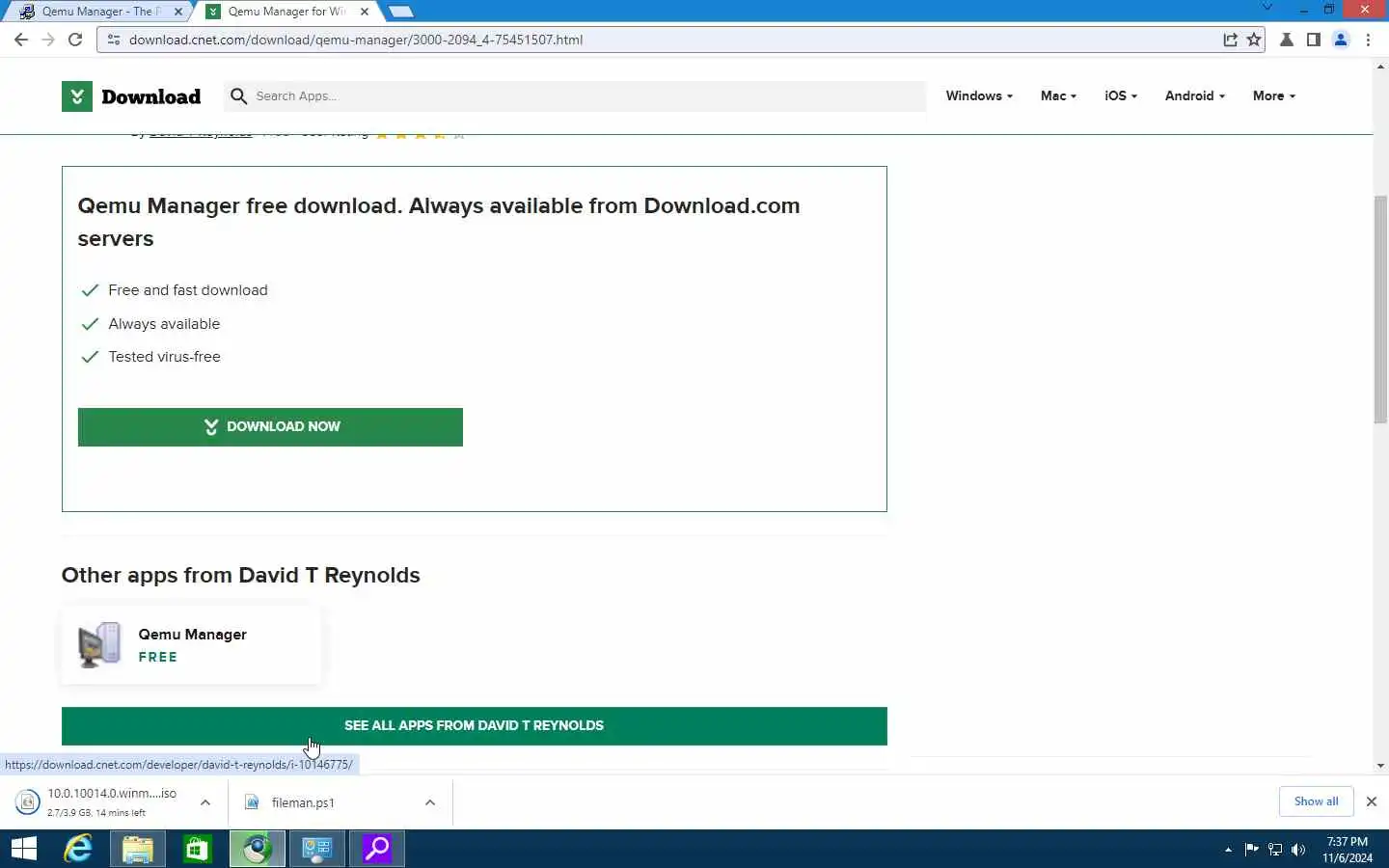Toggle the browser side panel

click(1313, 40)
